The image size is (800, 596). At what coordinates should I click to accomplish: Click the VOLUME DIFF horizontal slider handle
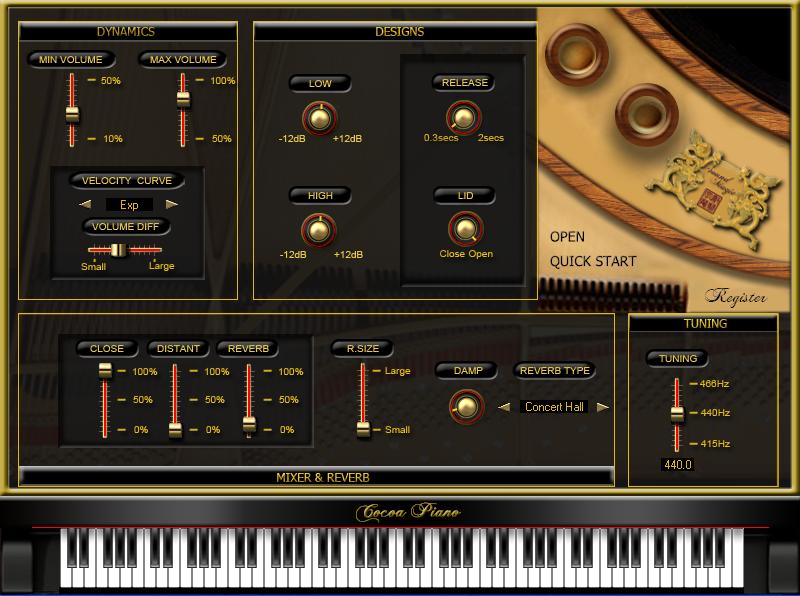click(118, 249)
